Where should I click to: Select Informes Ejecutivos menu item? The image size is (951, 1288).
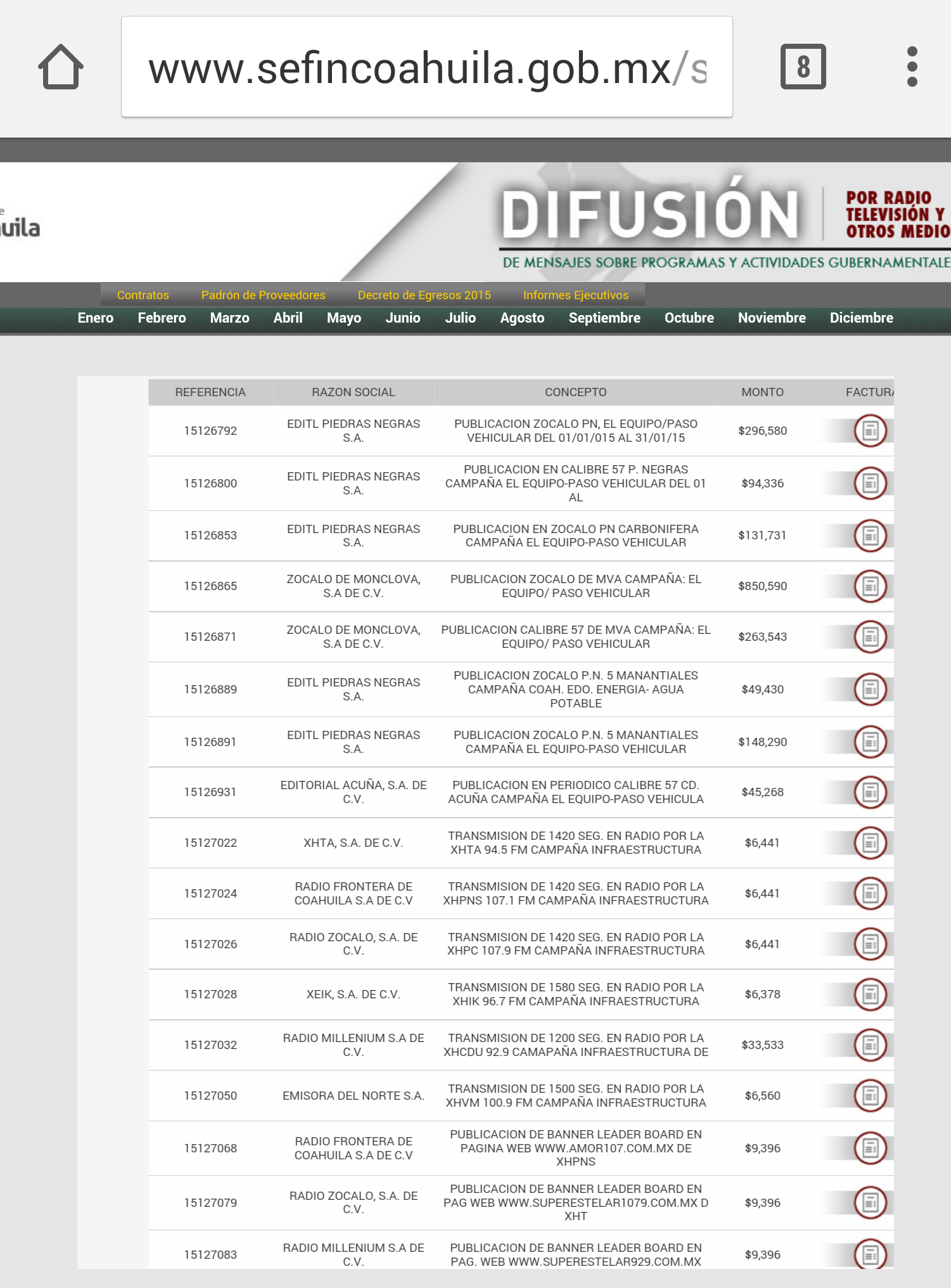[x=575, y=295]
